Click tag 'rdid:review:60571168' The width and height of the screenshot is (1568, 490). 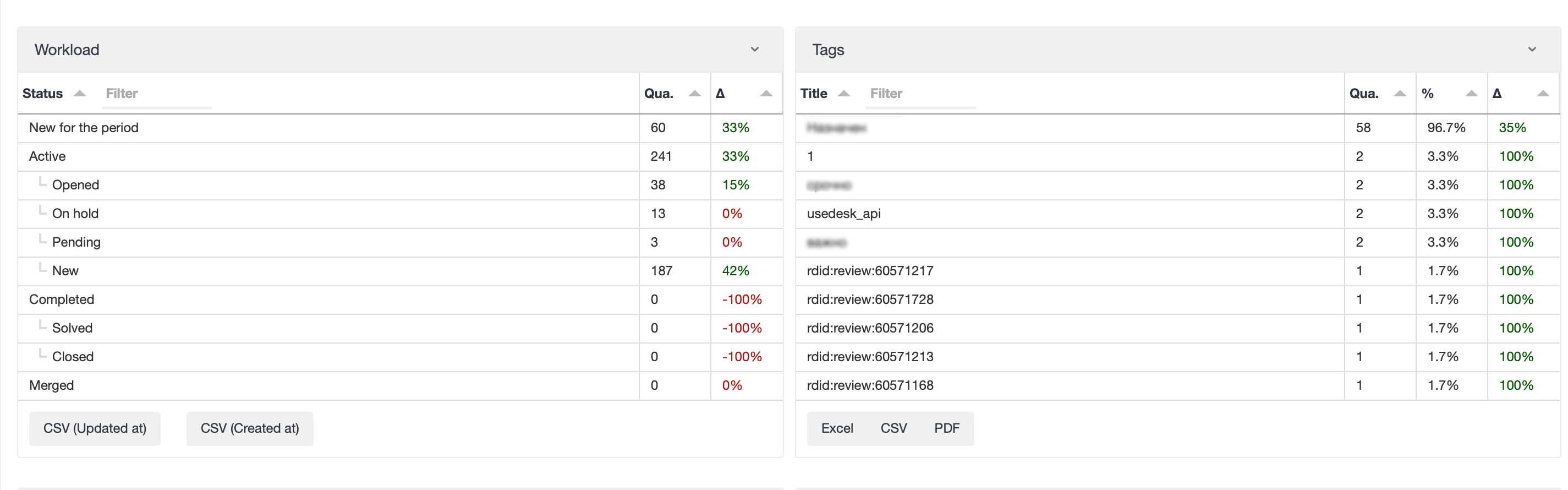[870, 386]
